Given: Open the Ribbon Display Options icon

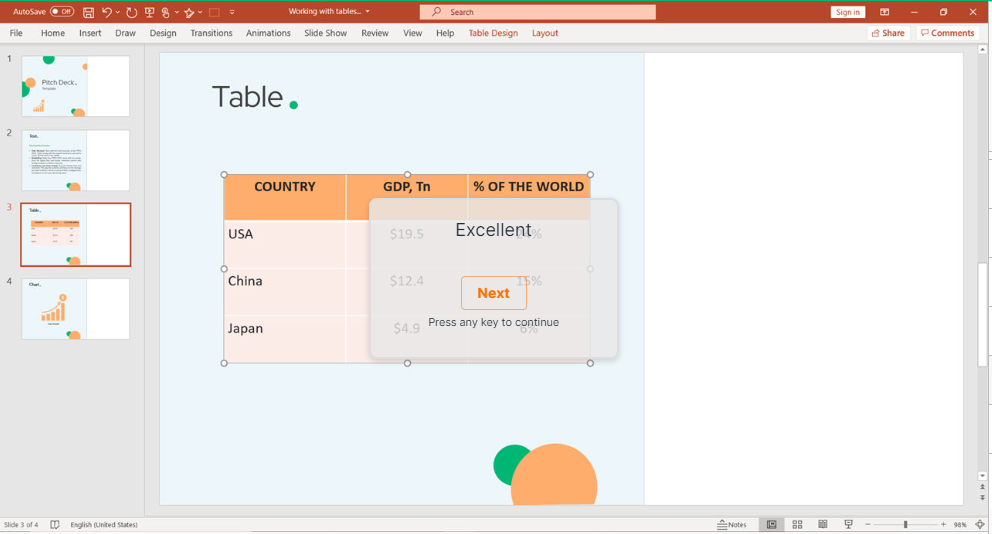Looking at the screenshot, I should coord(884,12).
